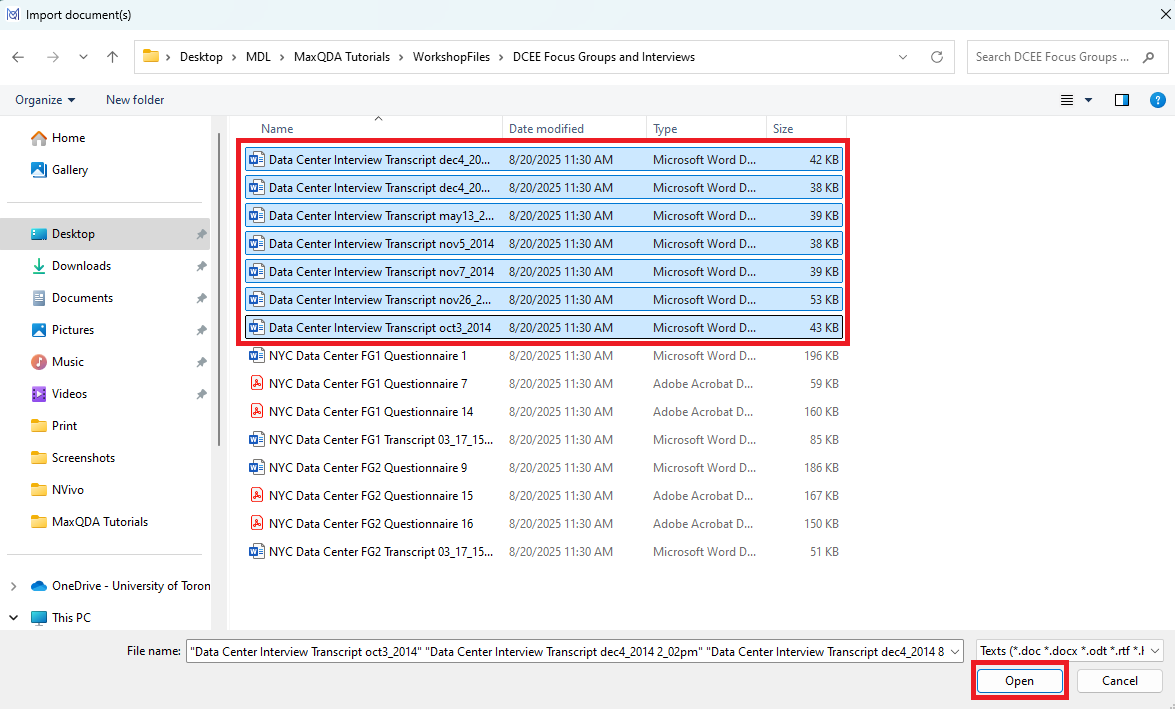Select Data Center Interview Transcript oct3_2014
The height and width of the screenshot is (709, 1175).
pyautogui.click(x=544, y=328)
